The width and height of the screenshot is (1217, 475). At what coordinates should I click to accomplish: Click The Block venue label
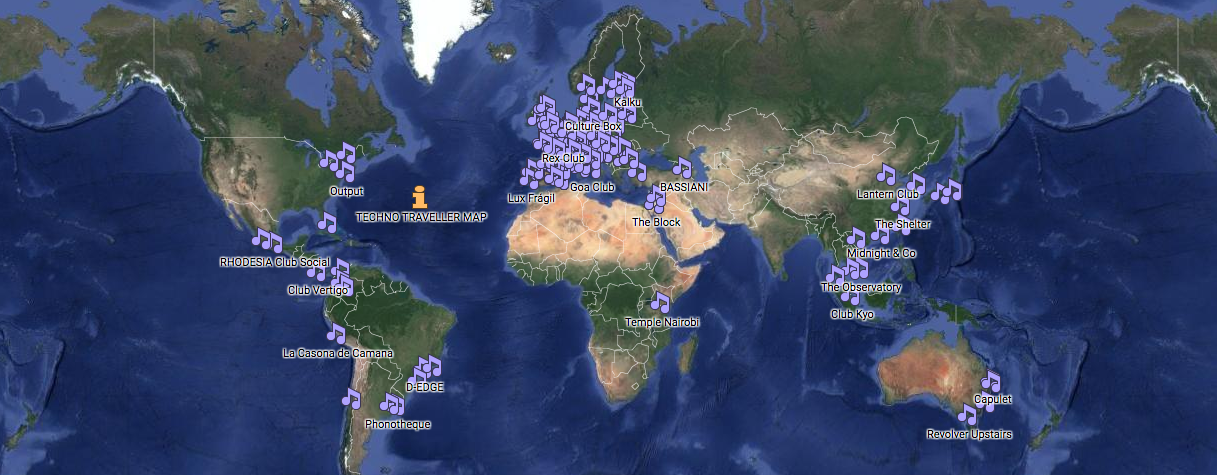[656, 222]
